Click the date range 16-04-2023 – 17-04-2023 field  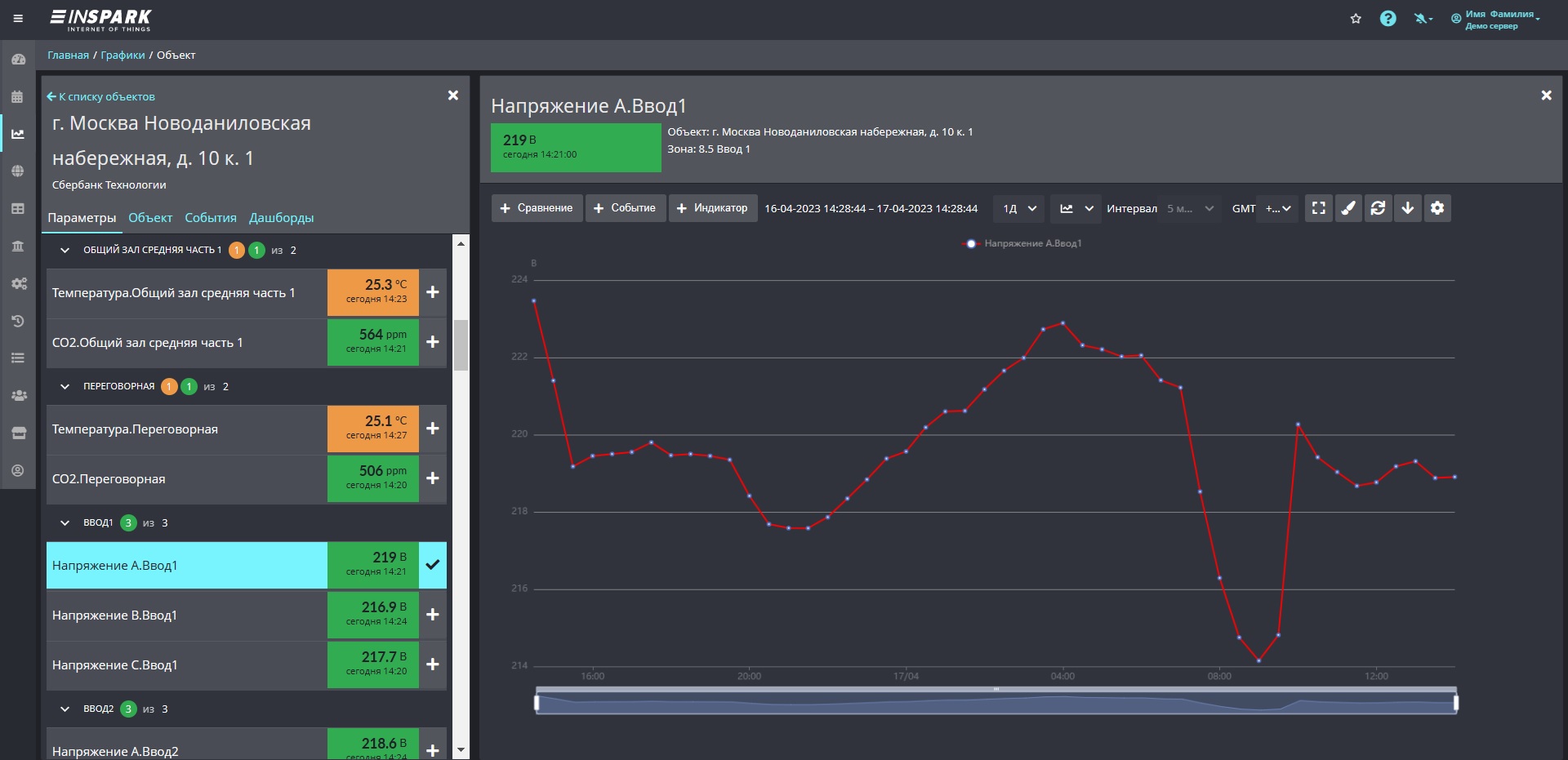pos(871,208)
